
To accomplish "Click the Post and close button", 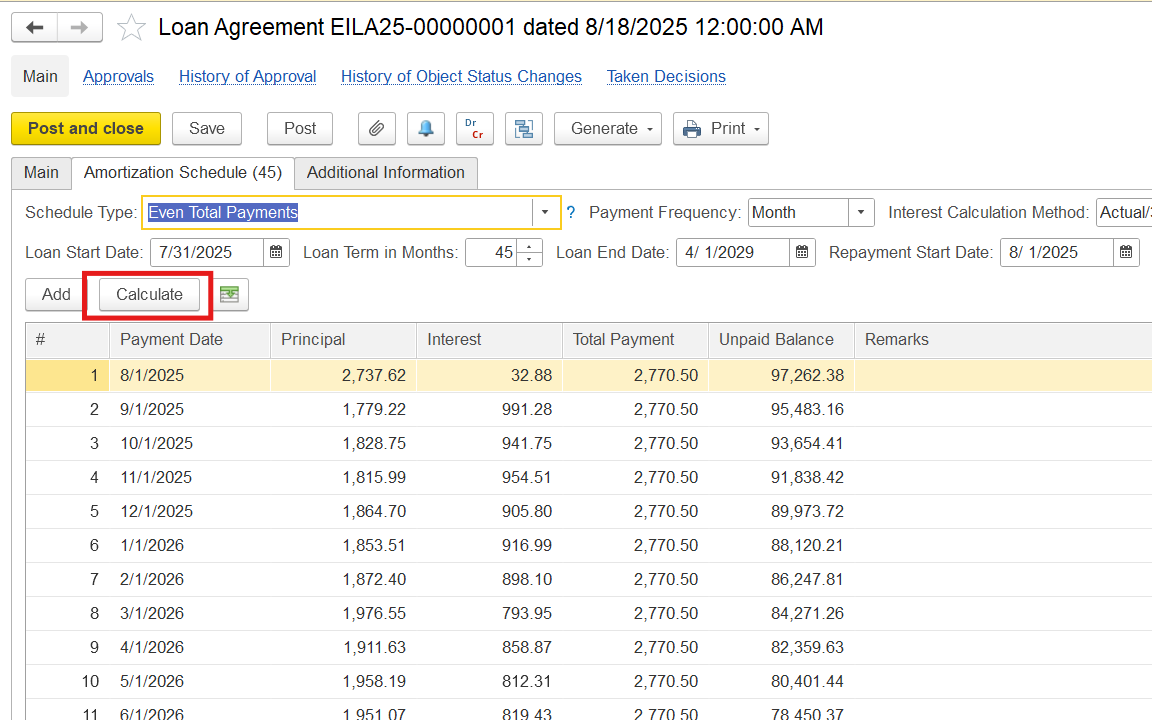I will (x=86, y=129).
